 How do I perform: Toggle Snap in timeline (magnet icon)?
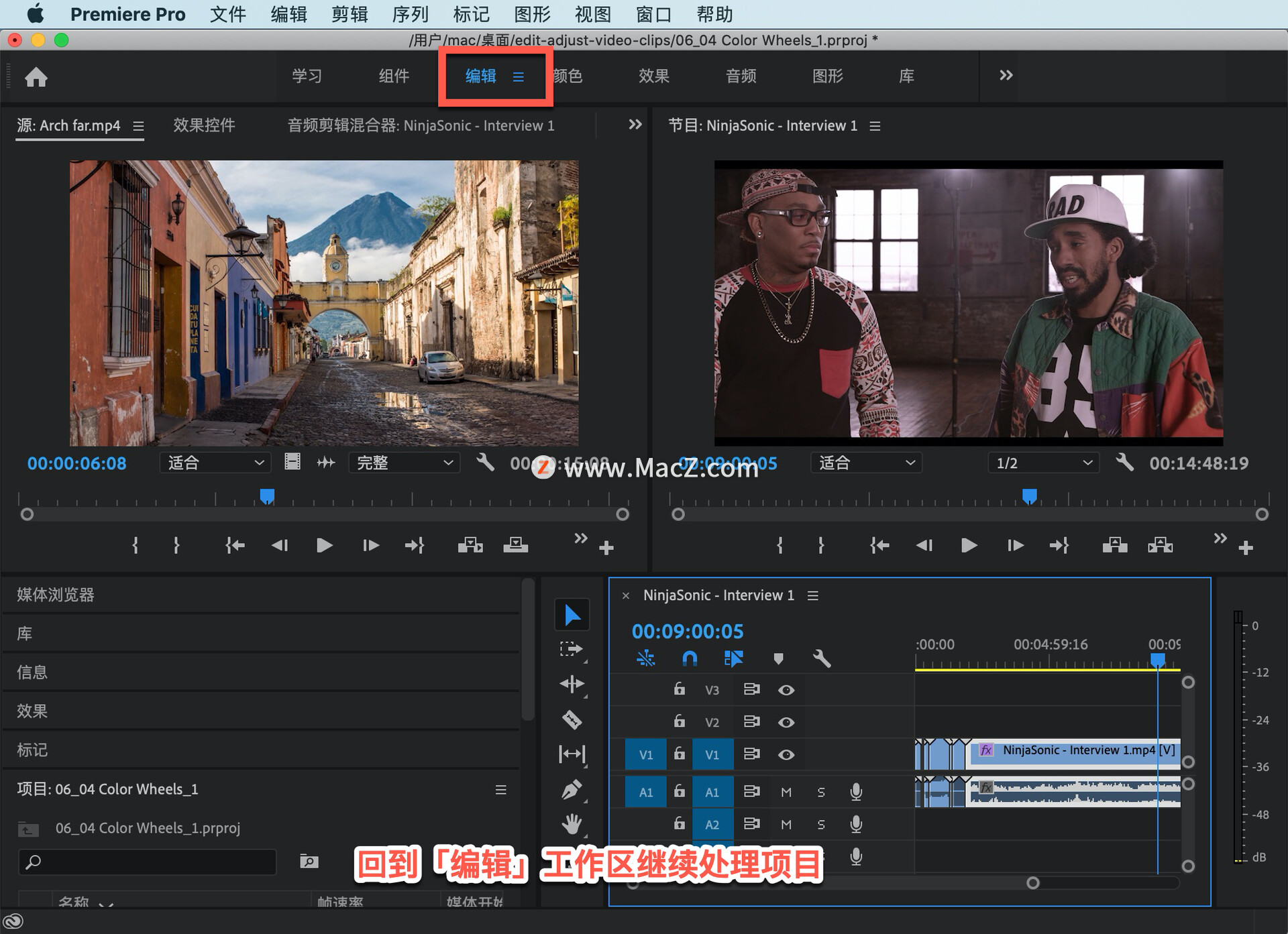pyautogui.click(x=690, y=658)
